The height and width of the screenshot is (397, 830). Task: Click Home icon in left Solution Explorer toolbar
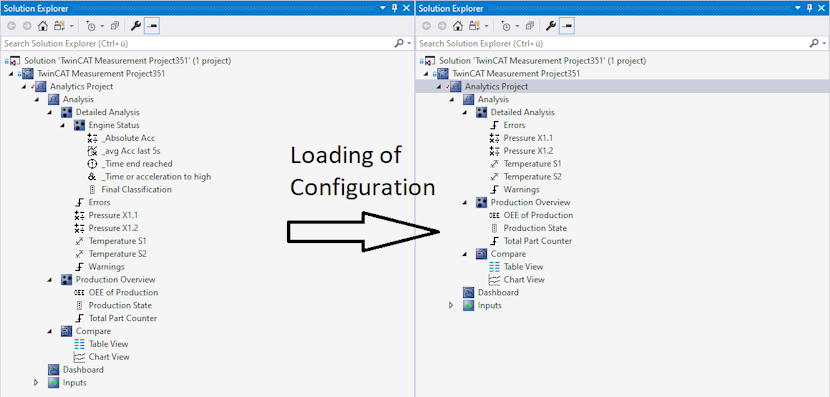pyautogui.click(x=43, y=25)
